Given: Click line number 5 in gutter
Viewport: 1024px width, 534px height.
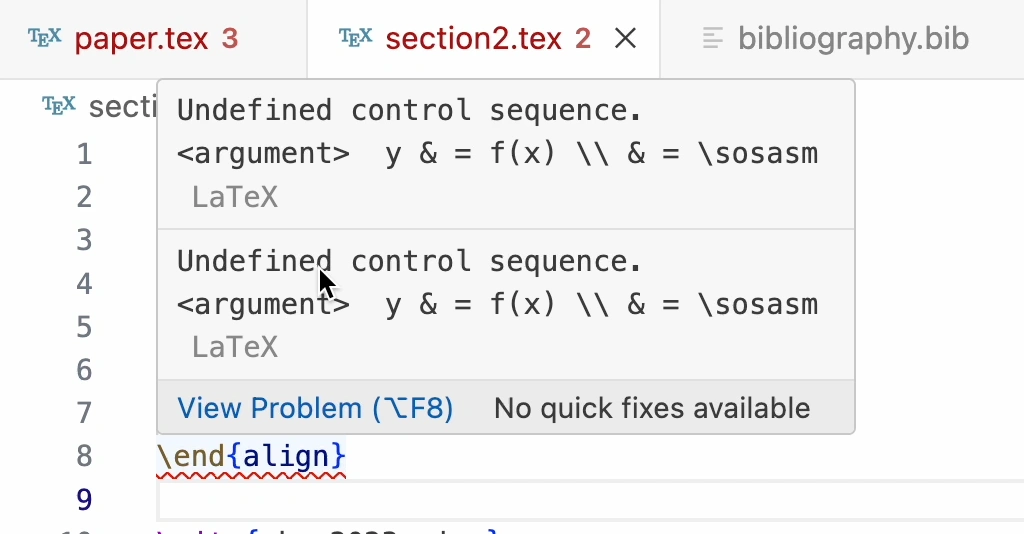Looking at the screenshot, I should point(84,327).
